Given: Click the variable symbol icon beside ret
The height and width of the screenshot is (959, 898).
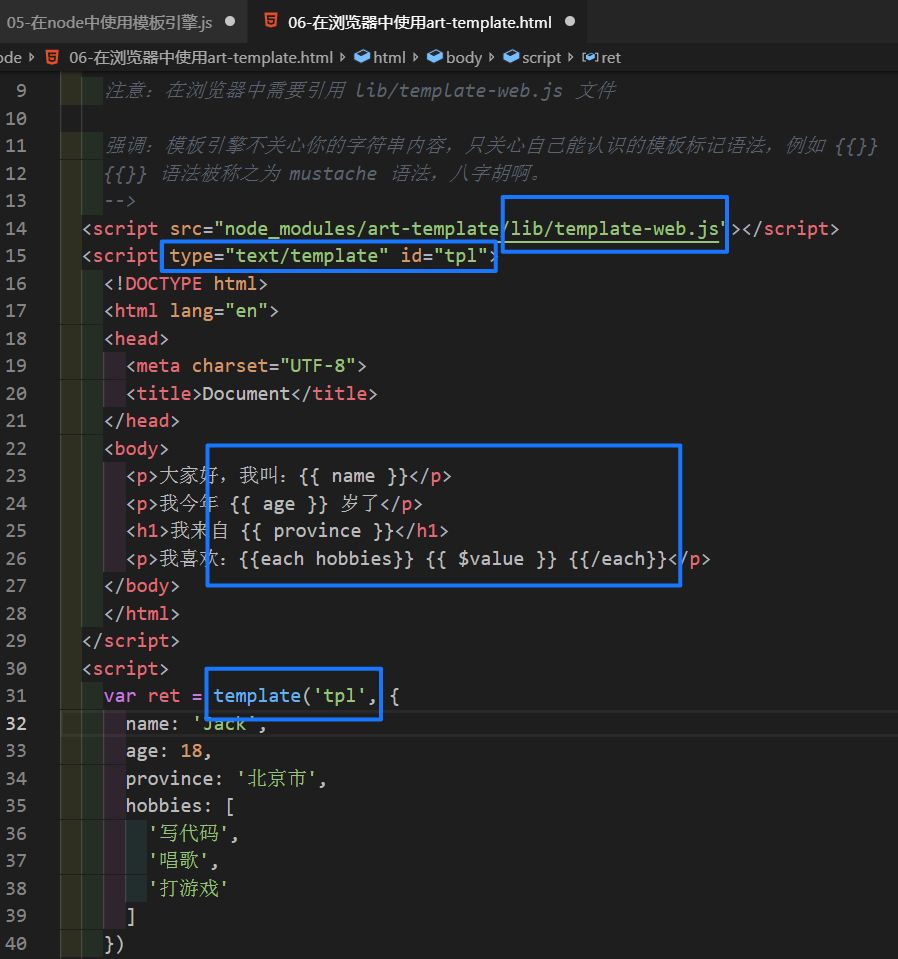Looking at the screenshot, I should click(590, 57).
